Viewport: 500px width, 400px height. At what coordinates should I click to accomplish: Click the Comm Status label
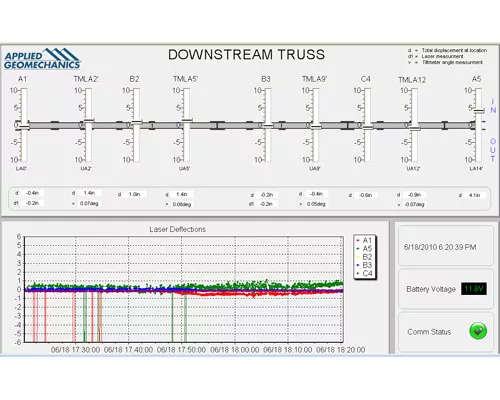point(429,332)
